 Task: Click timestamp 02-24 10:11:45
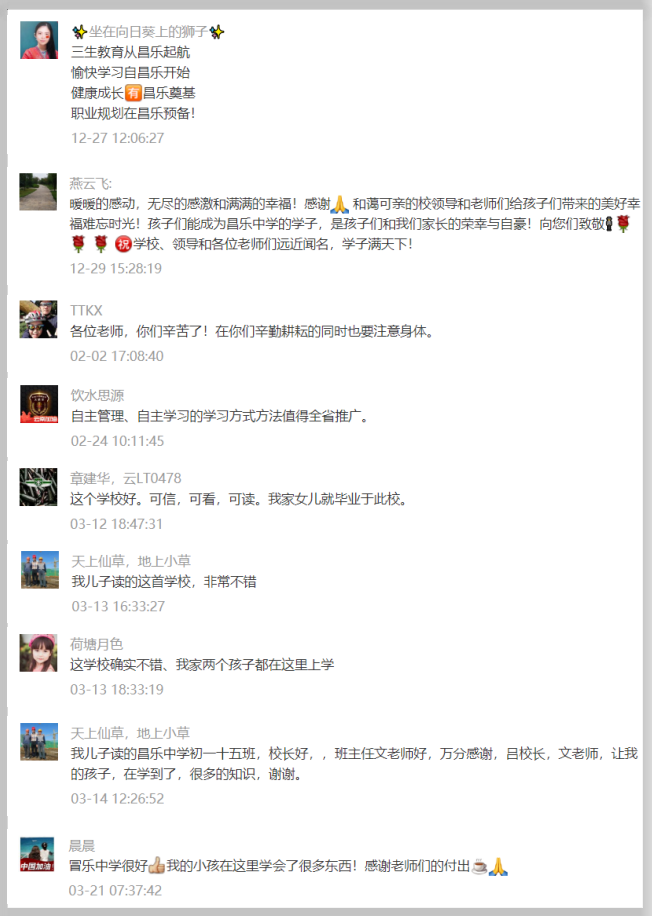tap(117, 440)
